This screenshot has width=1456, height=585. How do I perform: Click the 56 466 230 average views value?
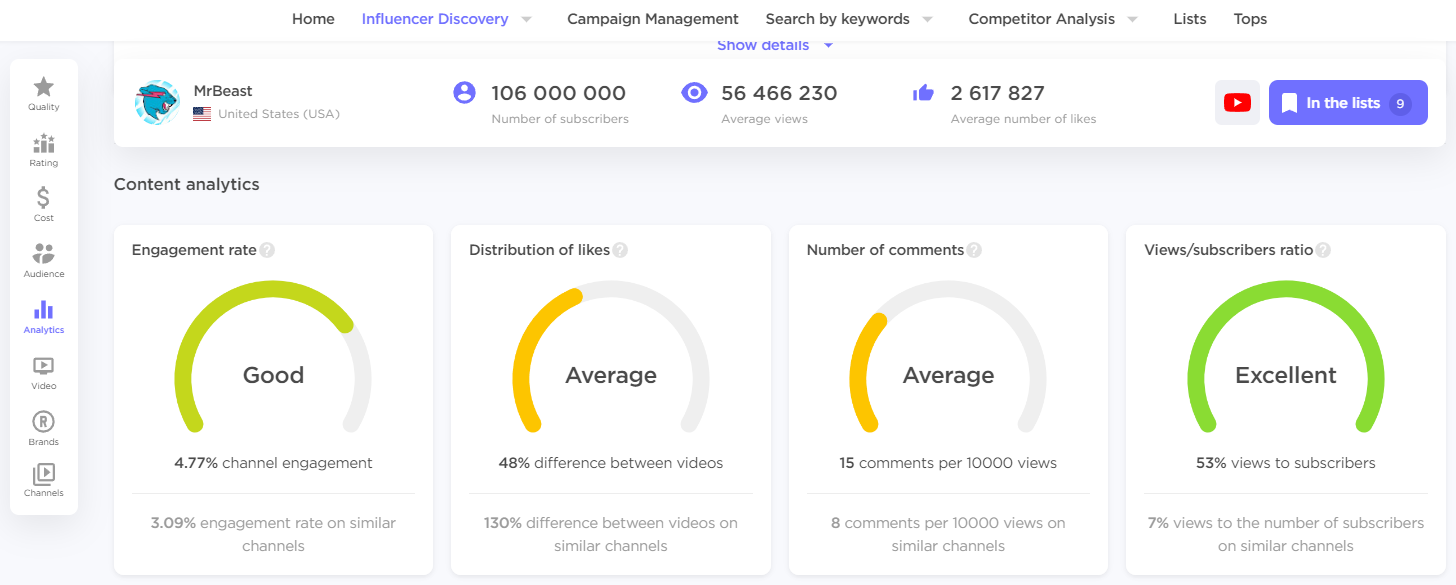pyautogui.click(x=779, y=93)
